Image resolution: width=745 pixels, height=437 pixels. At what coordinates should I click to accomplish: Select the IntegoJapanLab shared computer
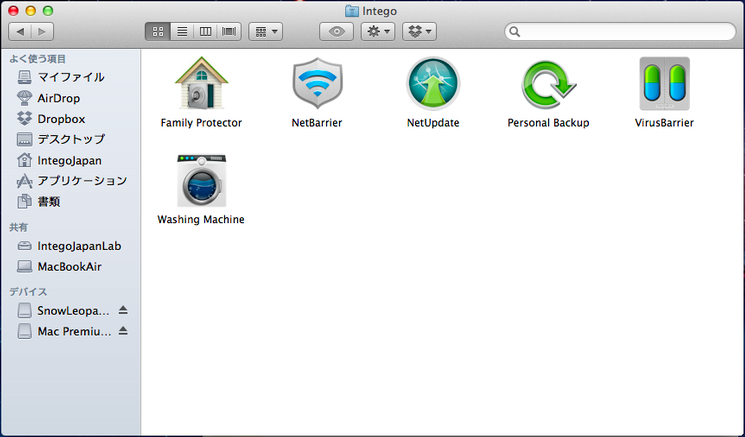click(70, 246)
